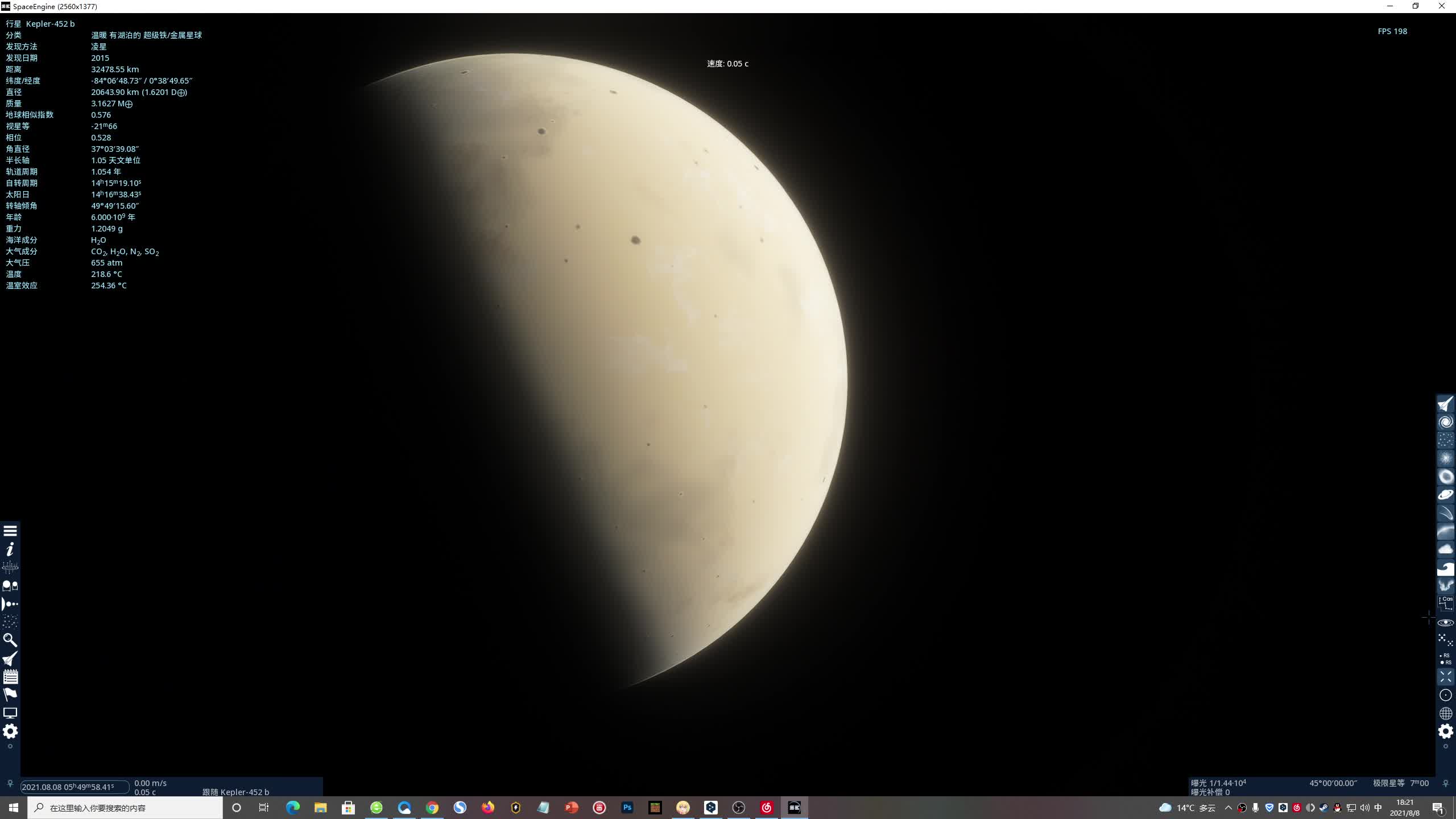This screenshot has width=1456, height=819.
Task: Pin the right toolbar small circle
Action: tap(1446, 746)
